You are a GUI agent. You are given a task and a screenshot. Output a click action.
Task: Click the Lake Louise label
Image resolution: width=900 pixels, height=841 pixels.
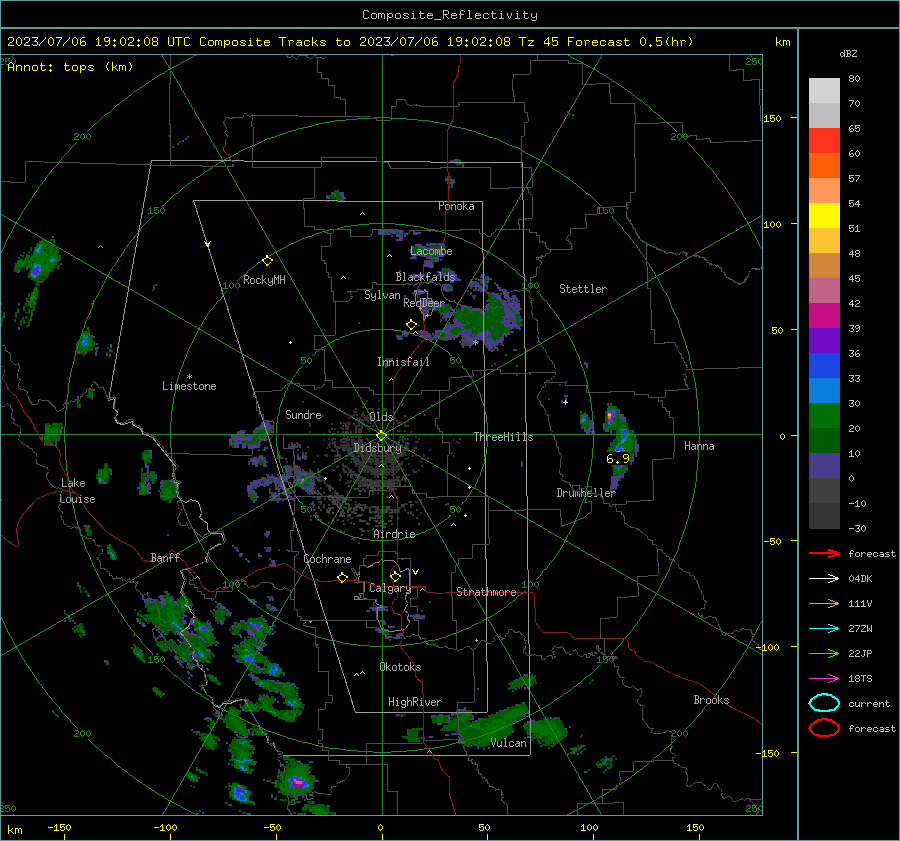[78, 491]
